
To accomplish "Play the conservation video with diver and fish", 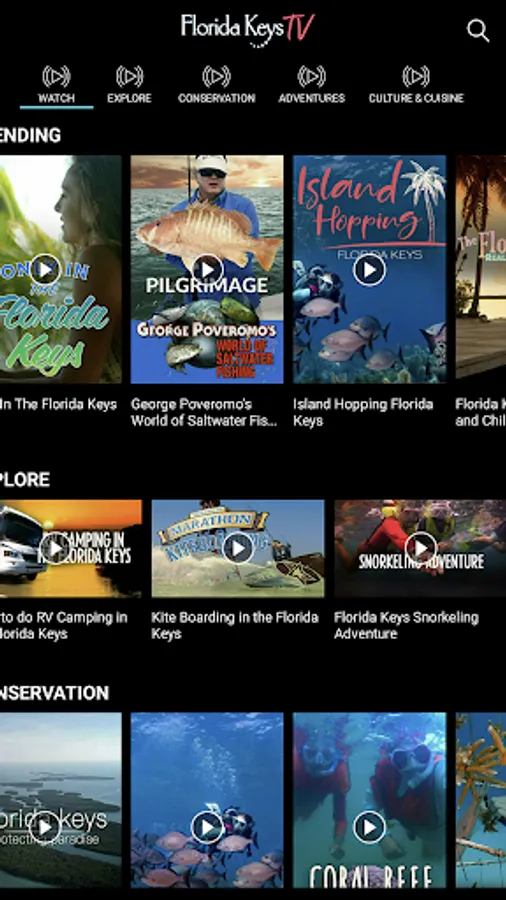I will [207, 827].
